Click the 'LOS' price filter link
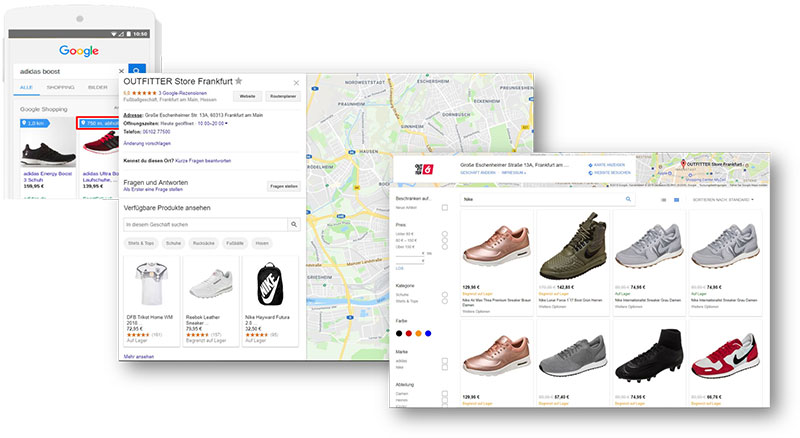Image resolution: width=800 pixels, height=438 pixels. click(399, 269)
